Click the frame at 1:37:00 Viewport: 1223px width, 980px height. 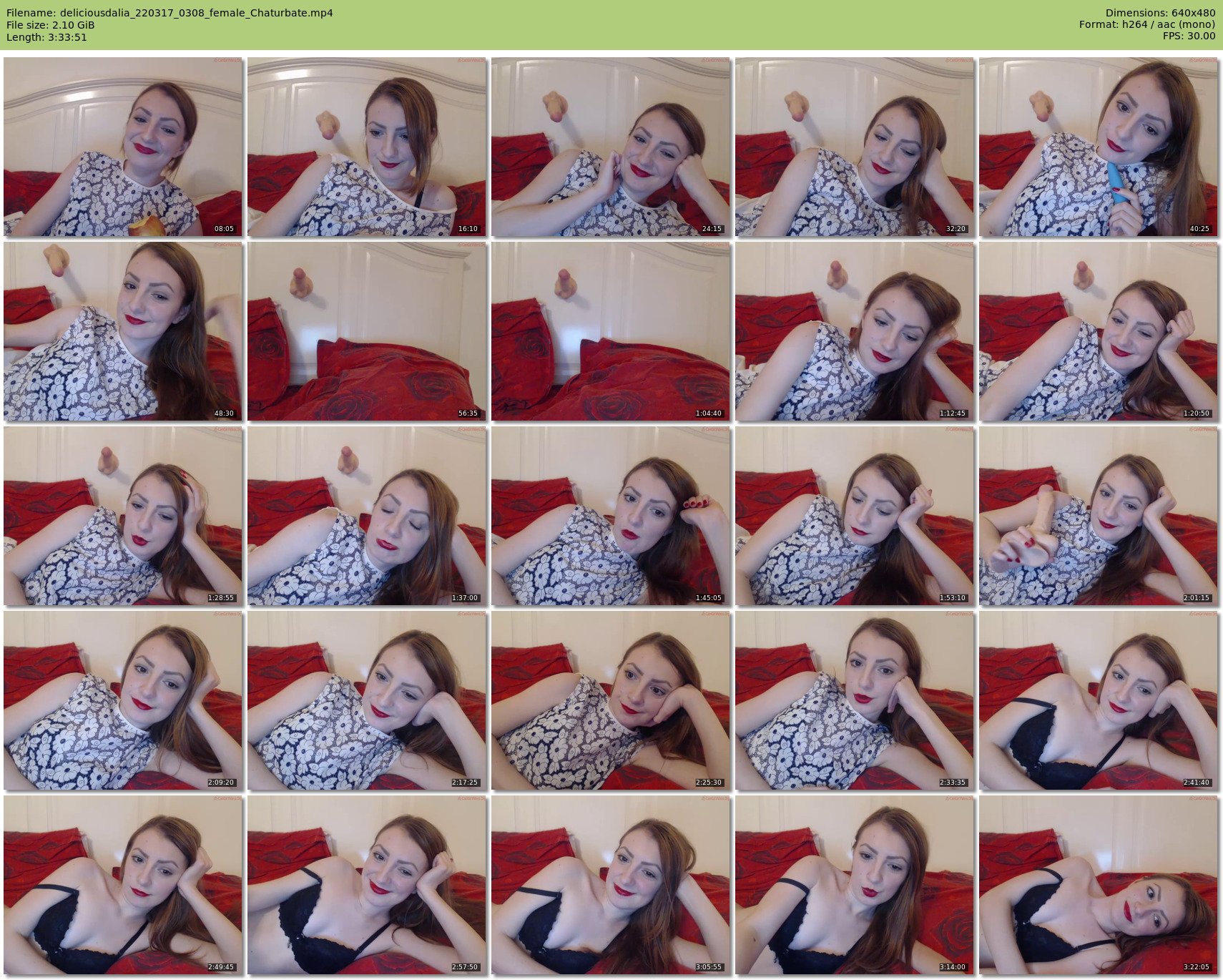tap(367, 516)
